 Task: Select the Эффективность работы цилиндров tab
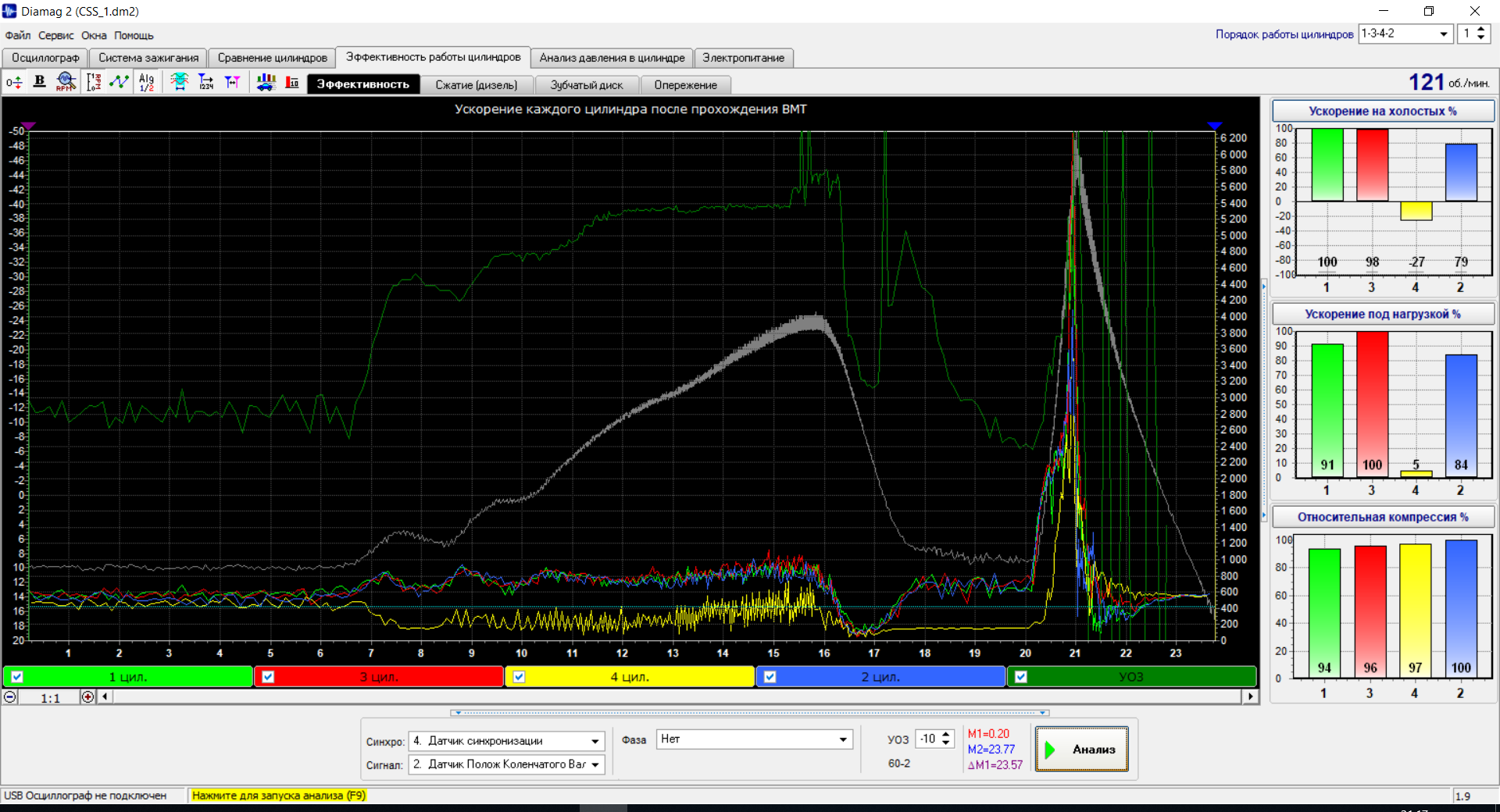pyautogui.click(x=434, y=57)
